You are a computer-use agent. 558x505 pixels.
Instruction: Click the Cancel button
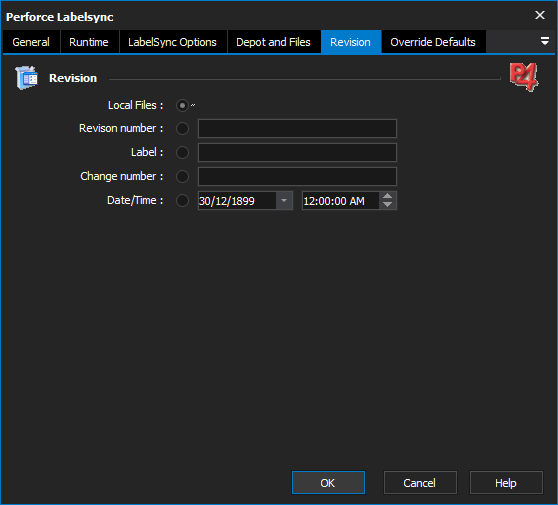[x=420, y=483]
